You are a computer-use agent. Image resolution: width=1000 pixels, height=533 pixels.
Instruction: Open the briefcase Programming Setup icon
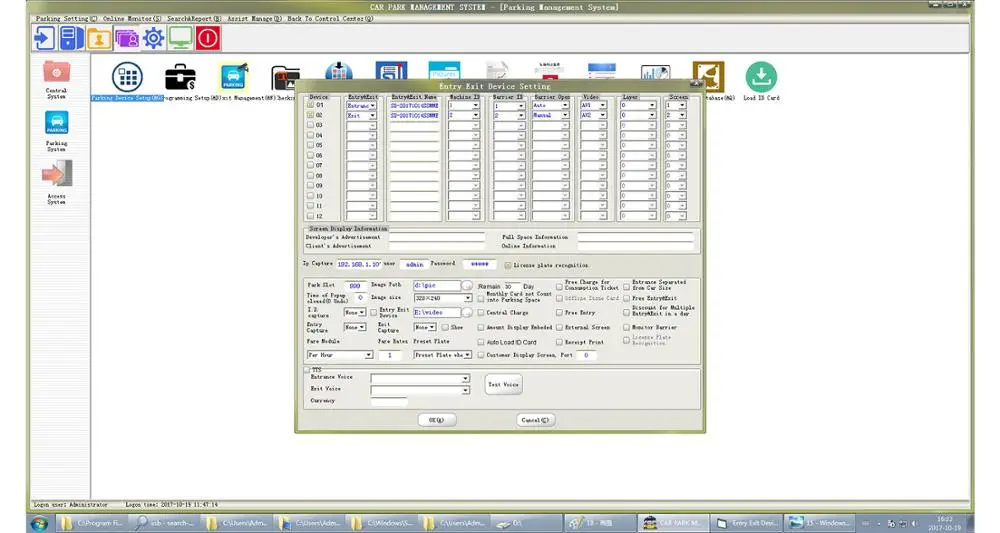point(180,77)
